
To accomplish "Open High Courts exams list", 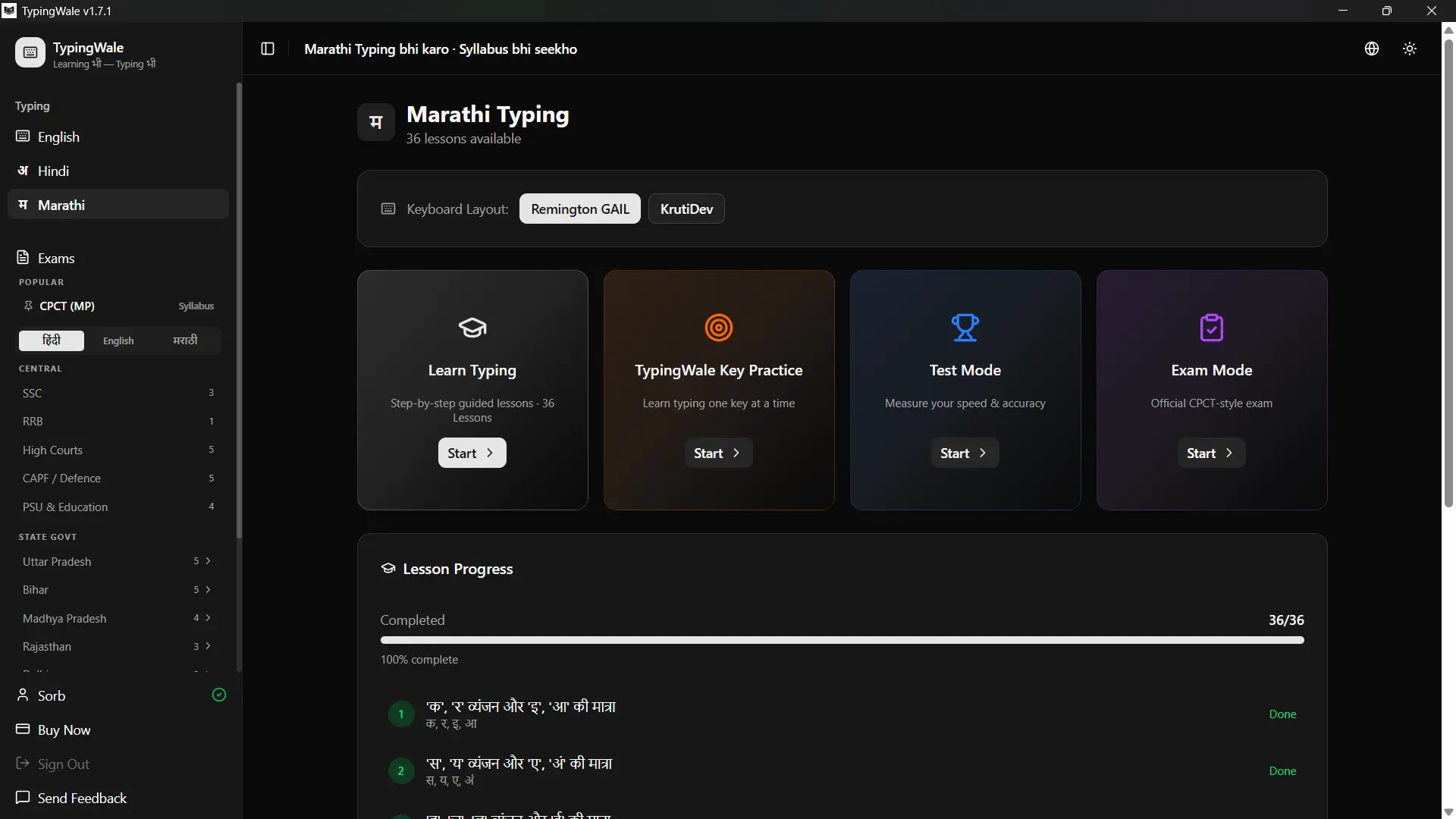I will click(x=118, y=450).
